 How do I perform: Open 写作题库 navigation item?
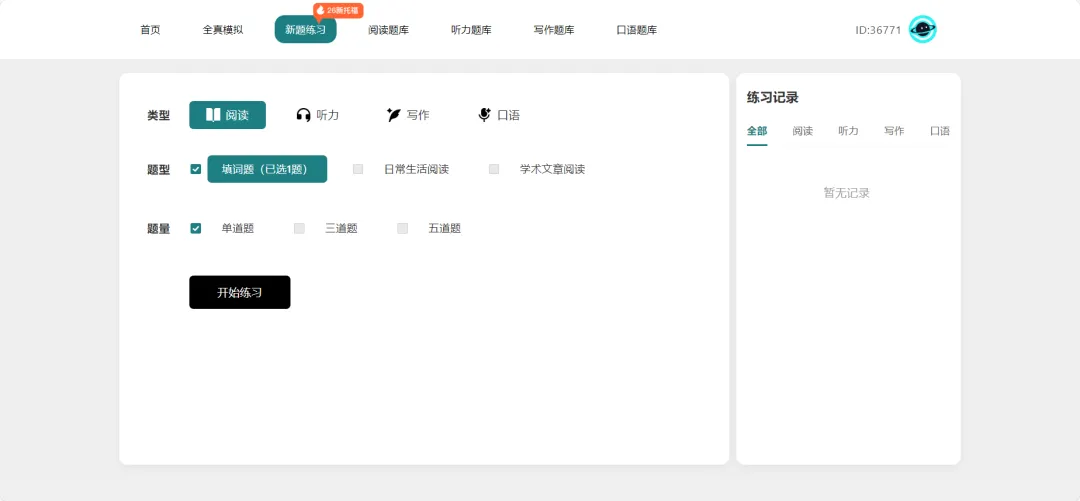(x=554, y=30)
